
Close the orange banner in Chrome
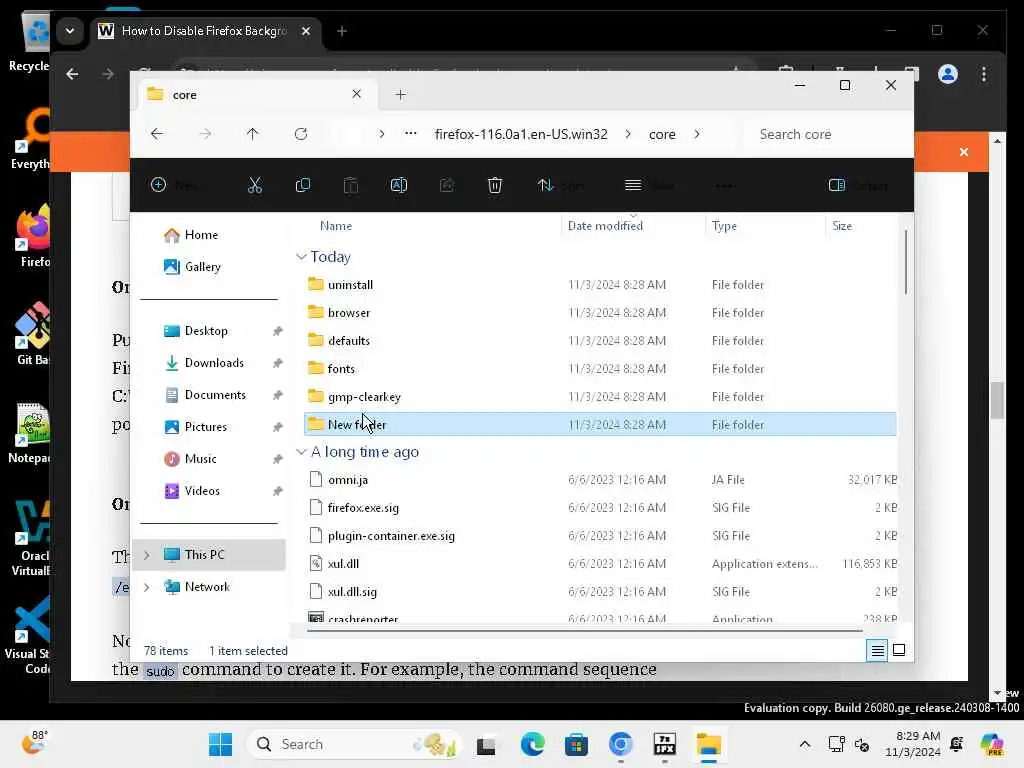click(963, 152)
